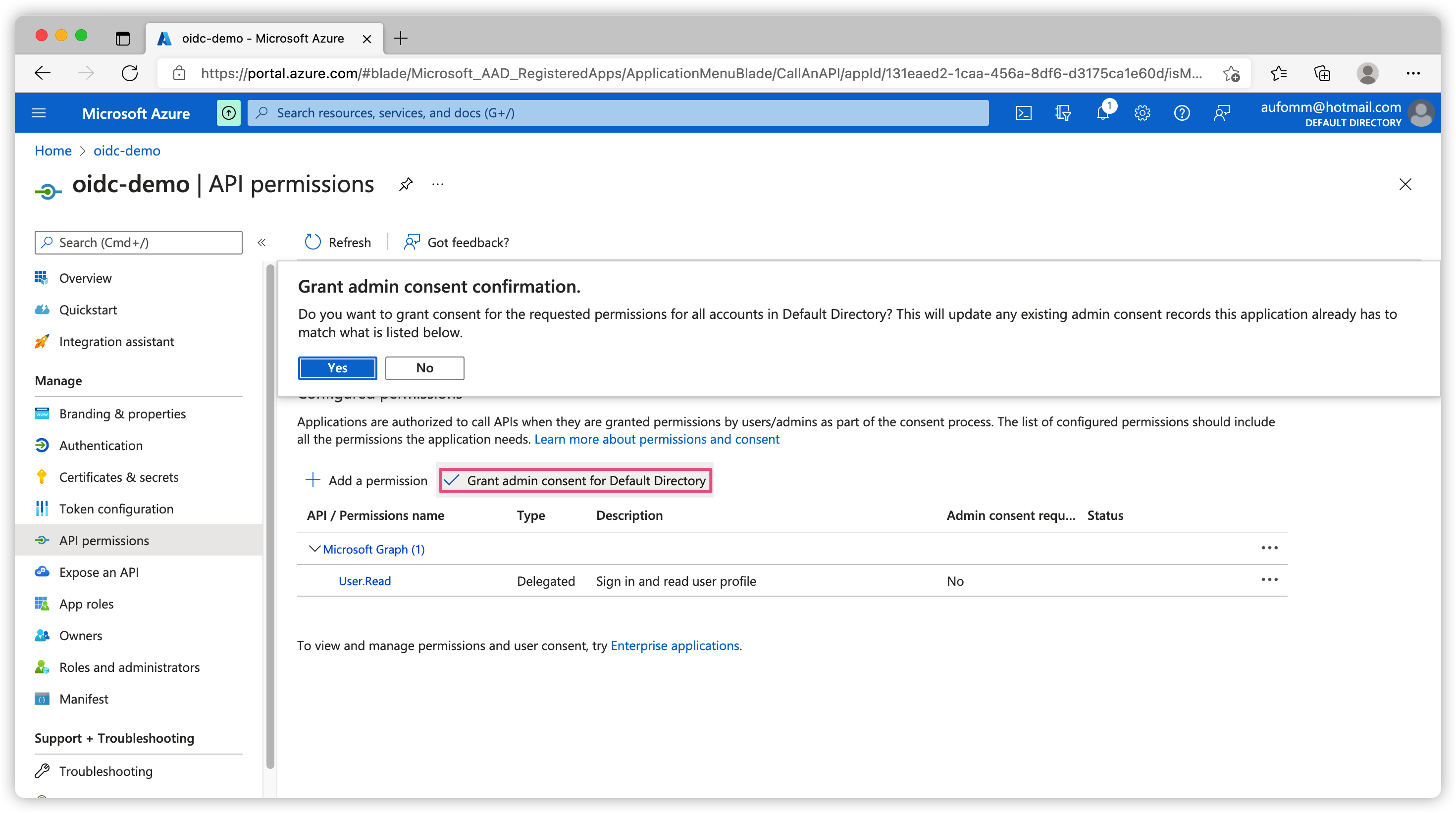Click the feedback icon in header
This screenshot has width=1456, height=813.
click(1221, 113)
